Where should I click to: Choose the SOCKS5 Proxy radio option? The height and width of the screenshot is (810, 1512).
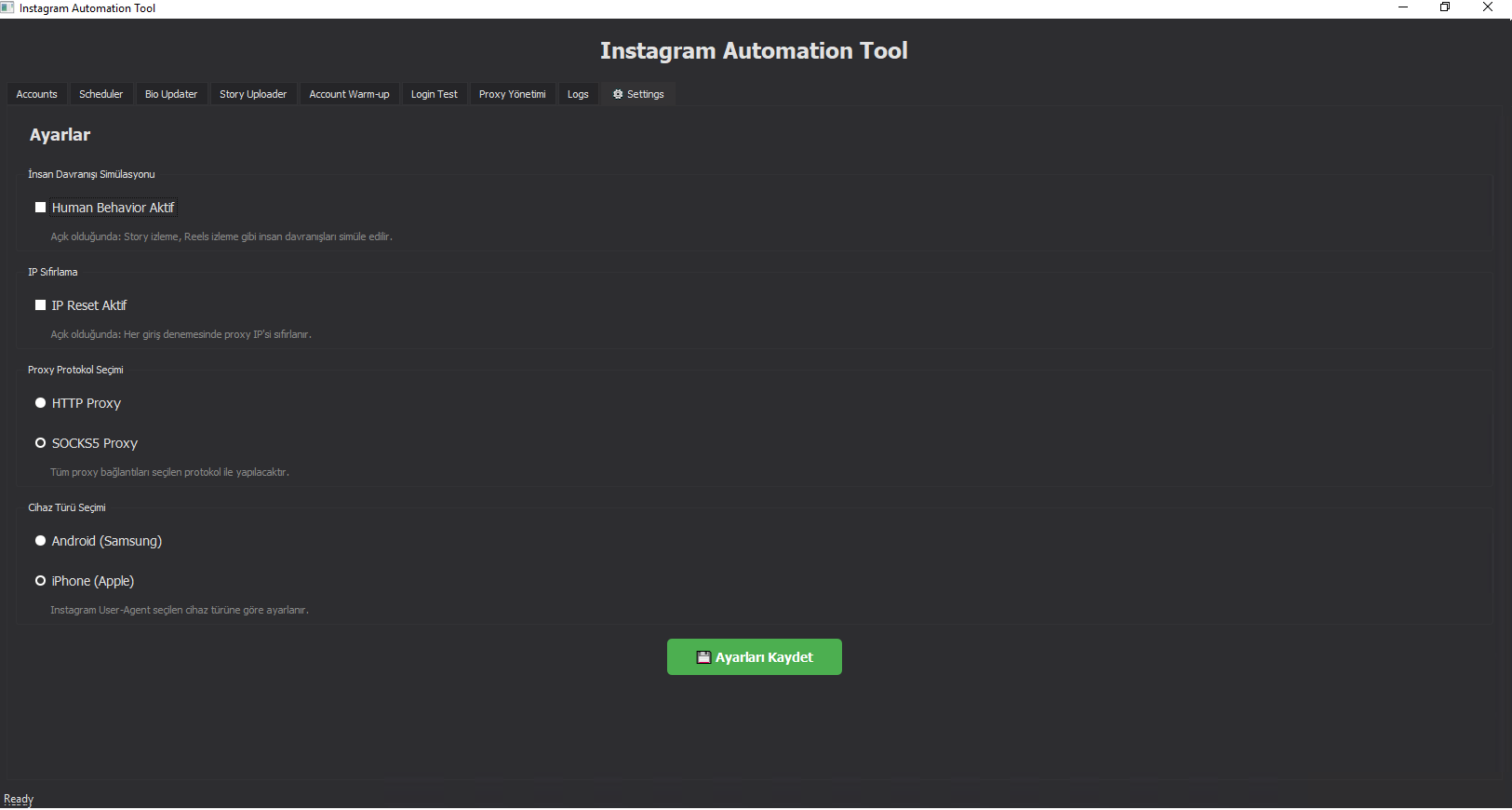pyautogui.click(x=41, y=443)
